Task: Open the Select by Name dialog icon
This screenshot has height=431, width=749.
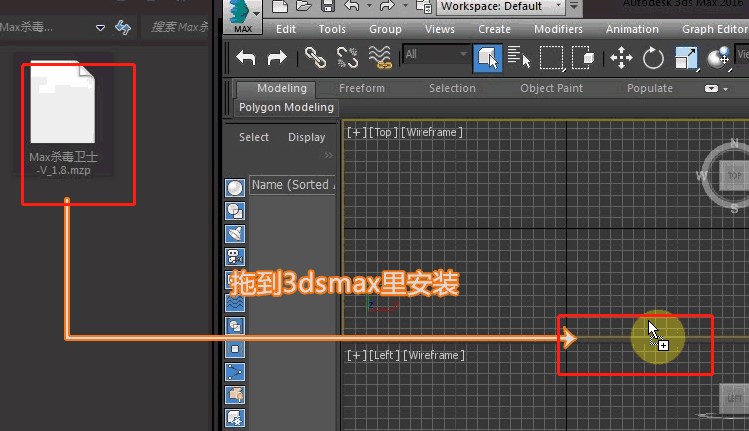Action: pyautogui.click(x=519, y=58)
